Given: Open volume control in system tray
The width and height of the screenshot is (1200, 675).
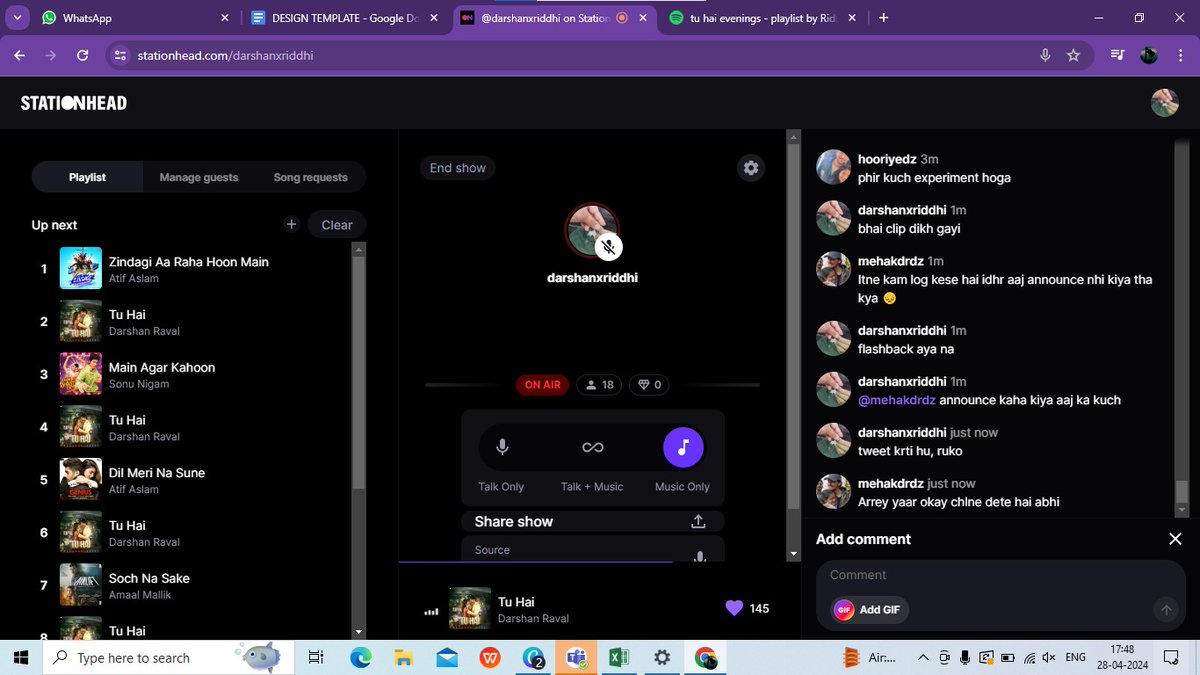Looking at the screenshot, I should pyautogui.click(x=1049, y=657).
